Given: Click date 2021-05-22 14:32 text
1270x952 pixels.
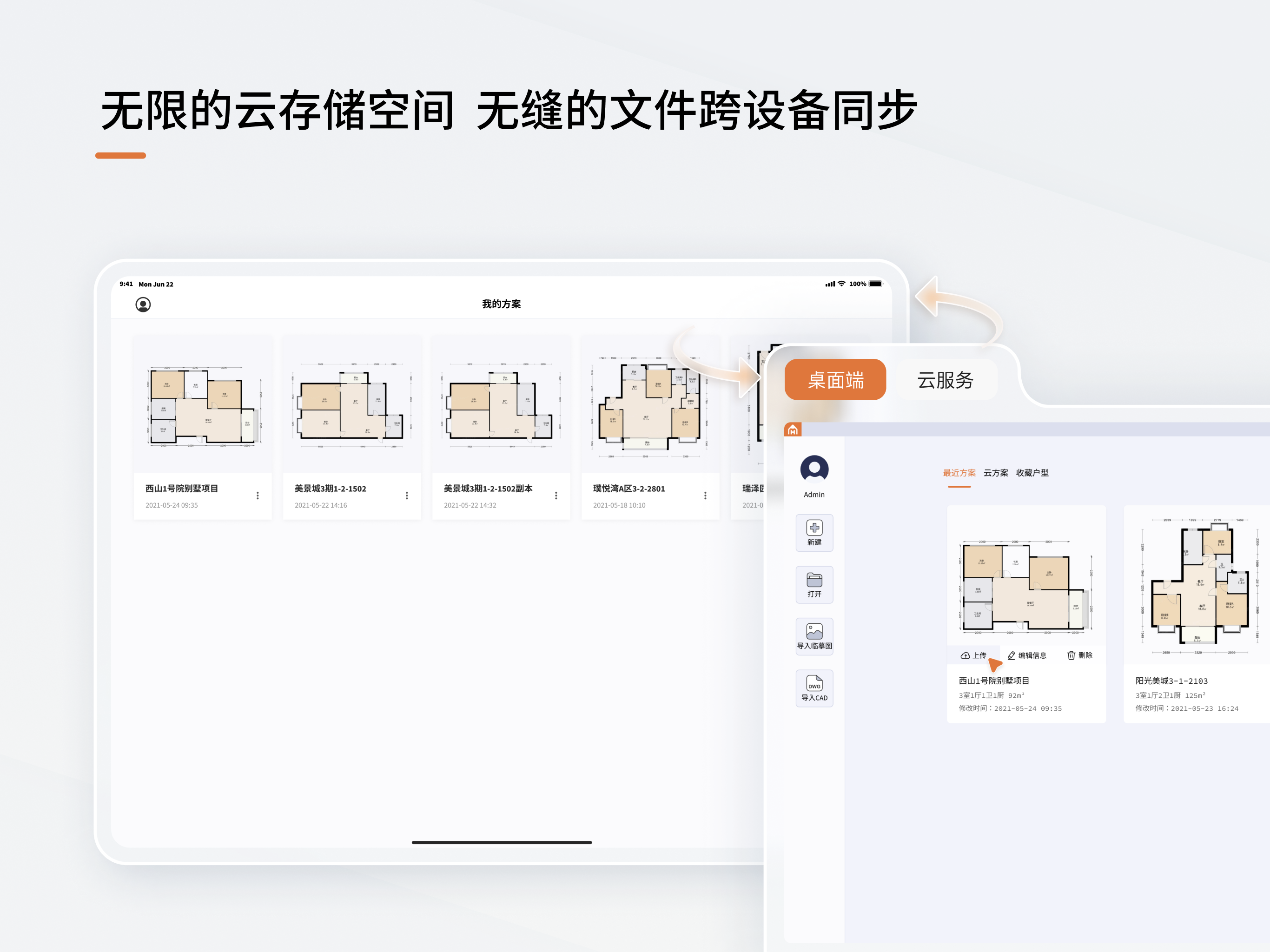Looking at the screenshot, I should coord(470,505).
